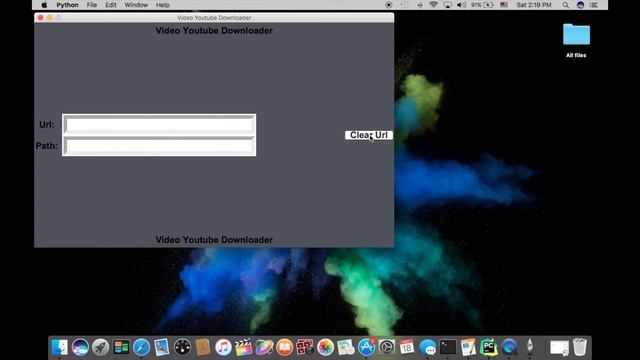
Task: Open Mission Control in the dock
Action: pos(121,347)
